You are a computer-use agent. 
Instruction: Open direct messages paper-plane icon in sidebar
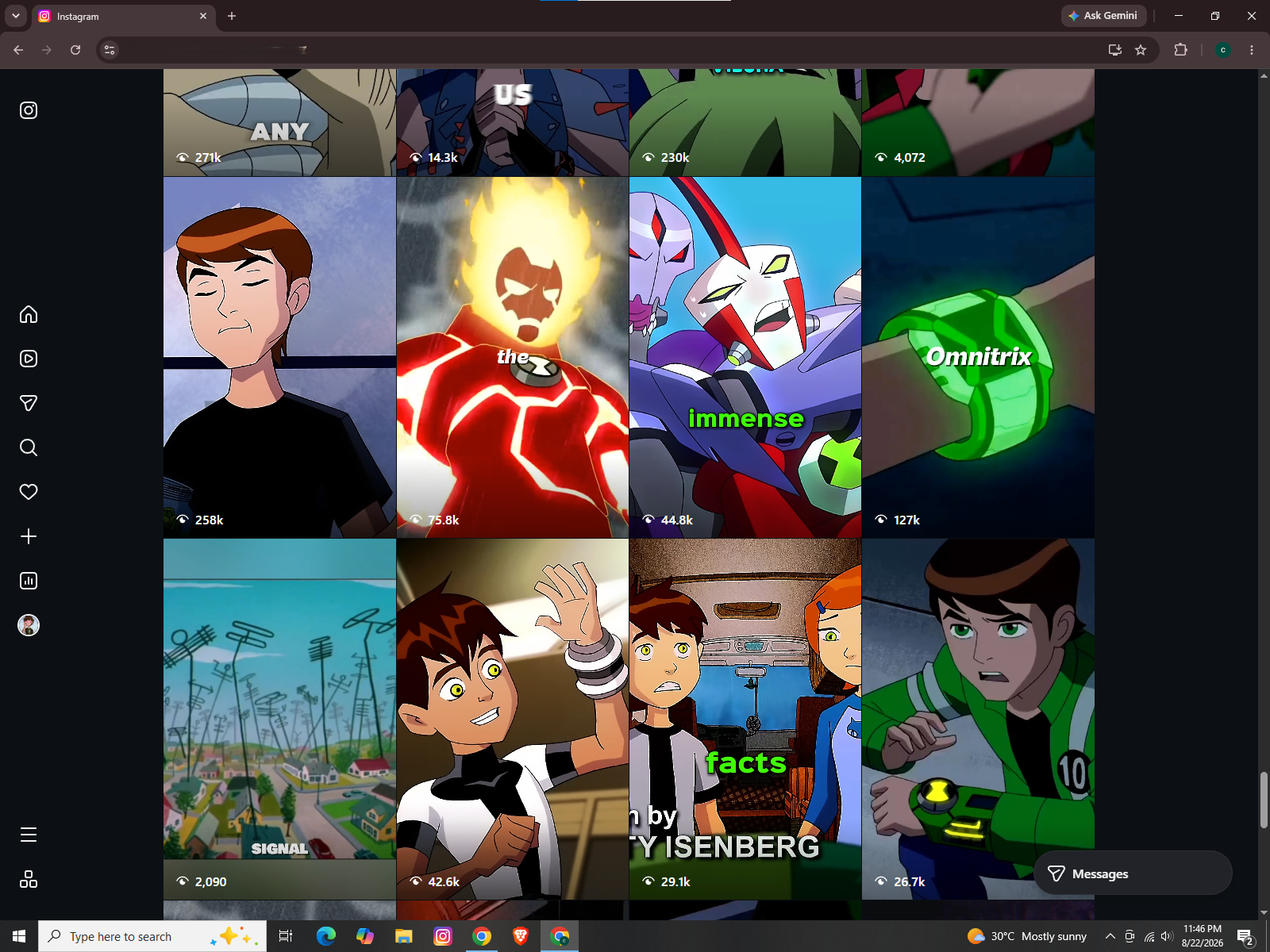tap(29, 403)
